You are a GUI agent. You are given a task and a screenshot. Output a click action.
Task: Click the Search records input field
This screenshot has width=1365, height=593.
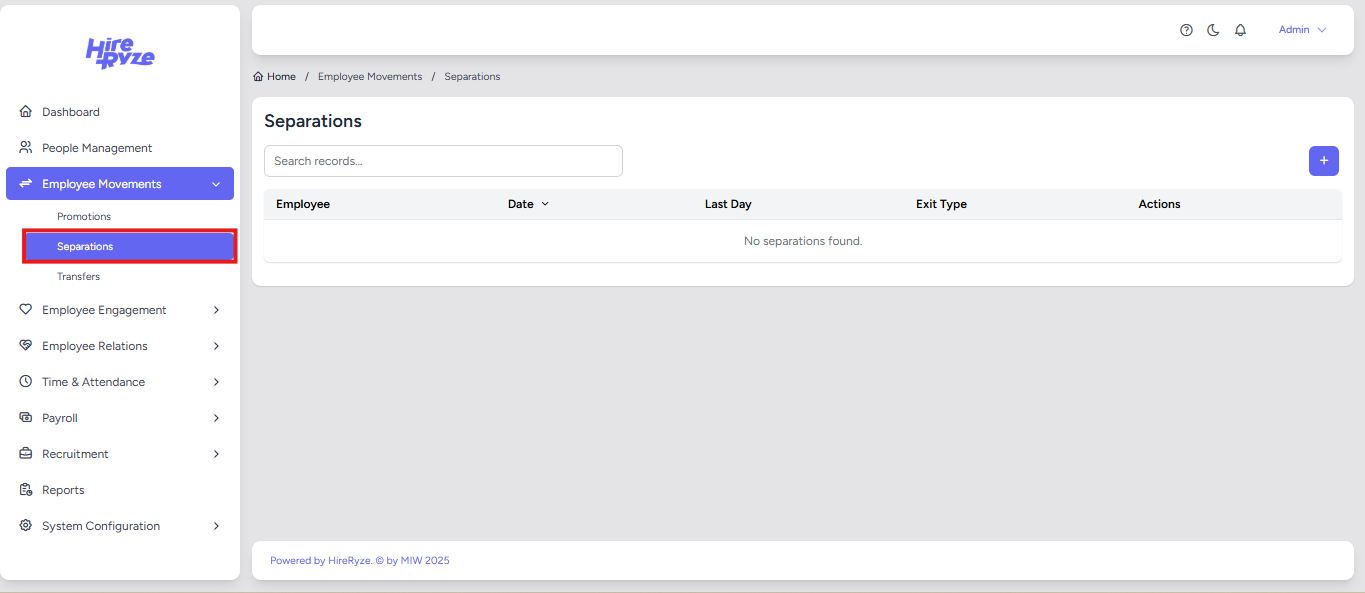pos(443,161)
